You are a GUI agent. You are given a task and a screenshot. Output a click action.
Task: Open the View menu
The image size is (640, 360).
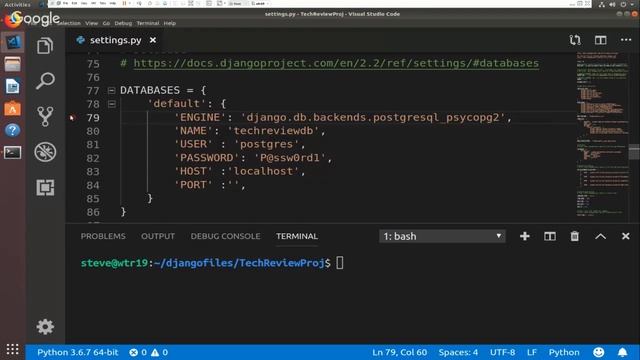coord(91,23)
